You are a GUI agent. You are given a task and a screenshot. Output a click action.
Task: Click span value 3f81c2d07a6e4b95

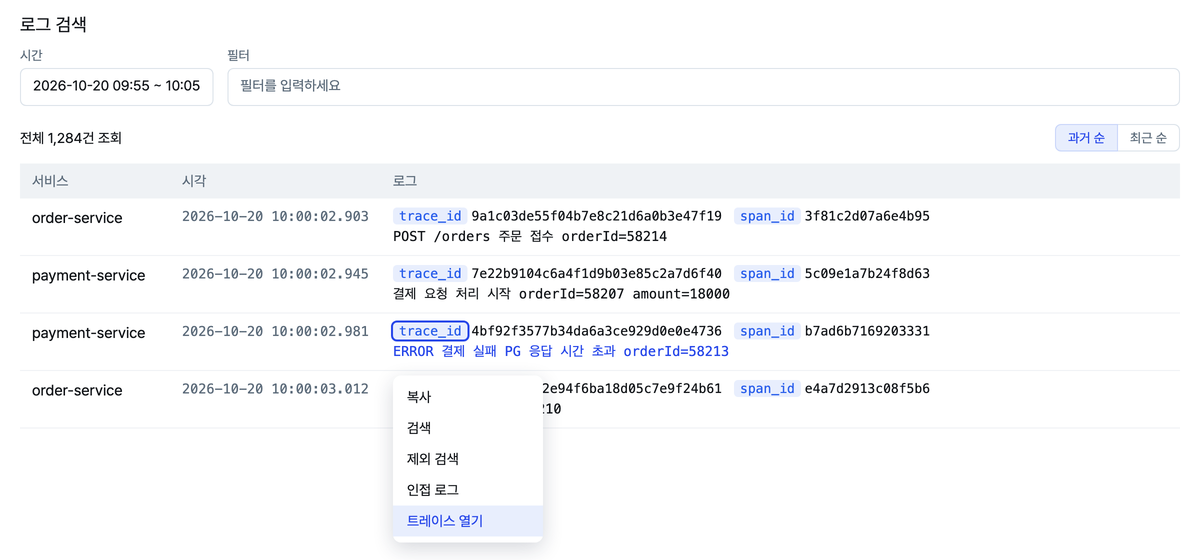click(867, 216)
